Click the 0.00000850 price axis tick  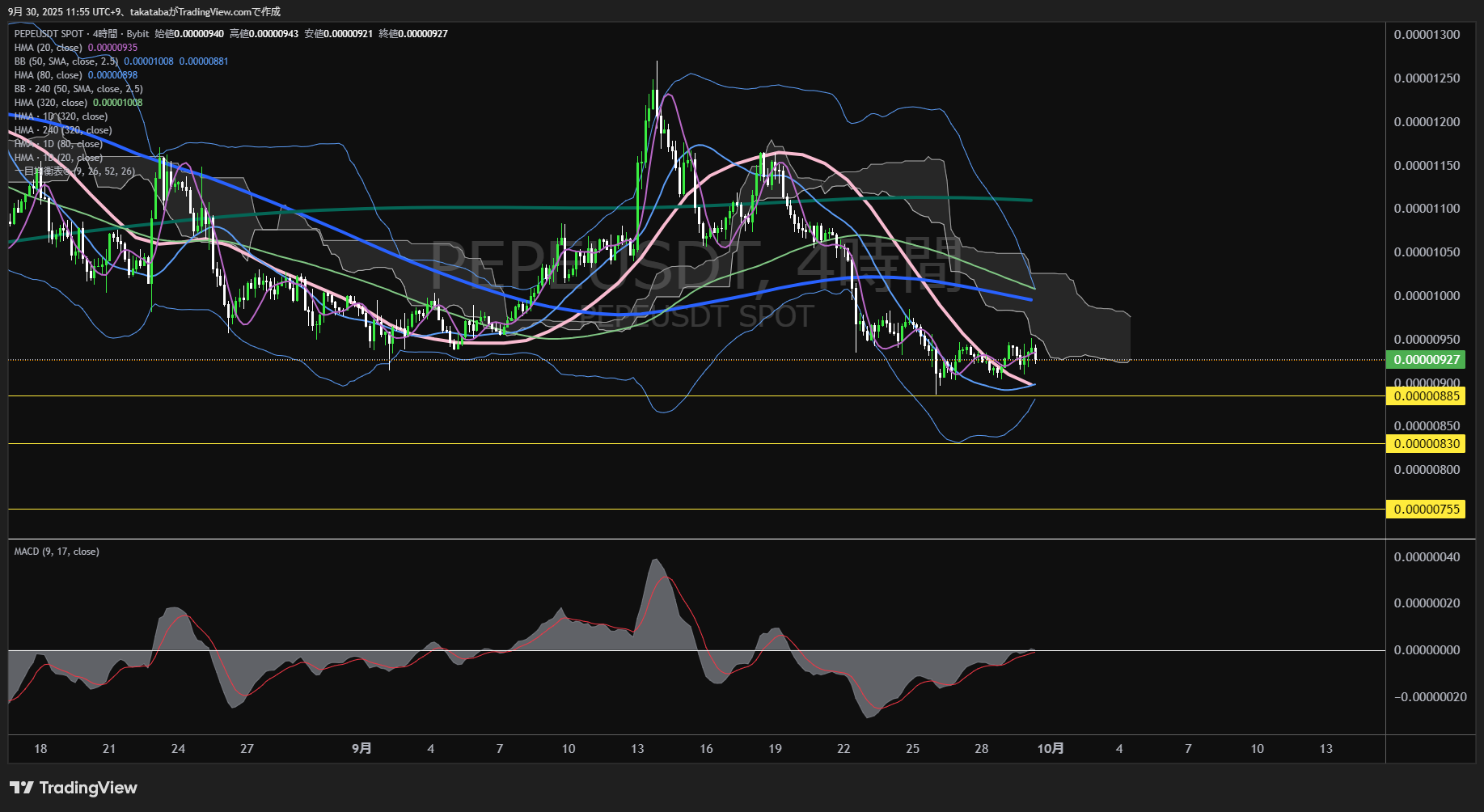click(1427, 426)
